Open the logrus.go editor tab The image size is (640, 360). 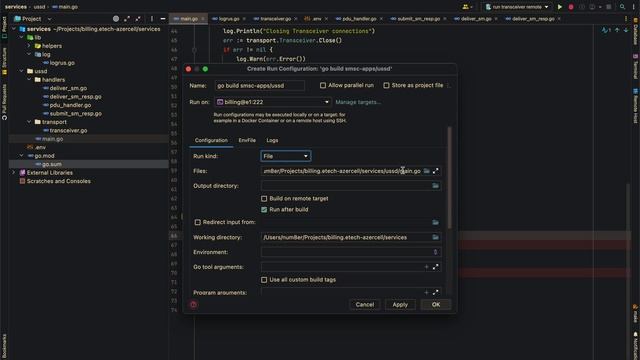point(229,19)
